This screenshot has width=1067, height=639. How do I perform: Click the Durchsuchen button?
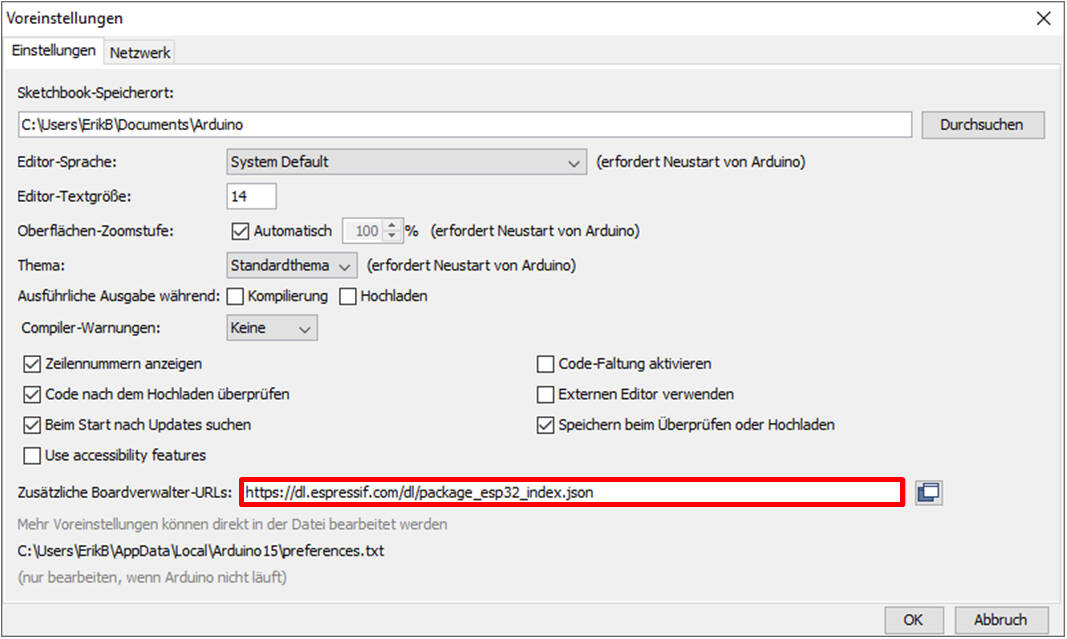pos(981,125)
